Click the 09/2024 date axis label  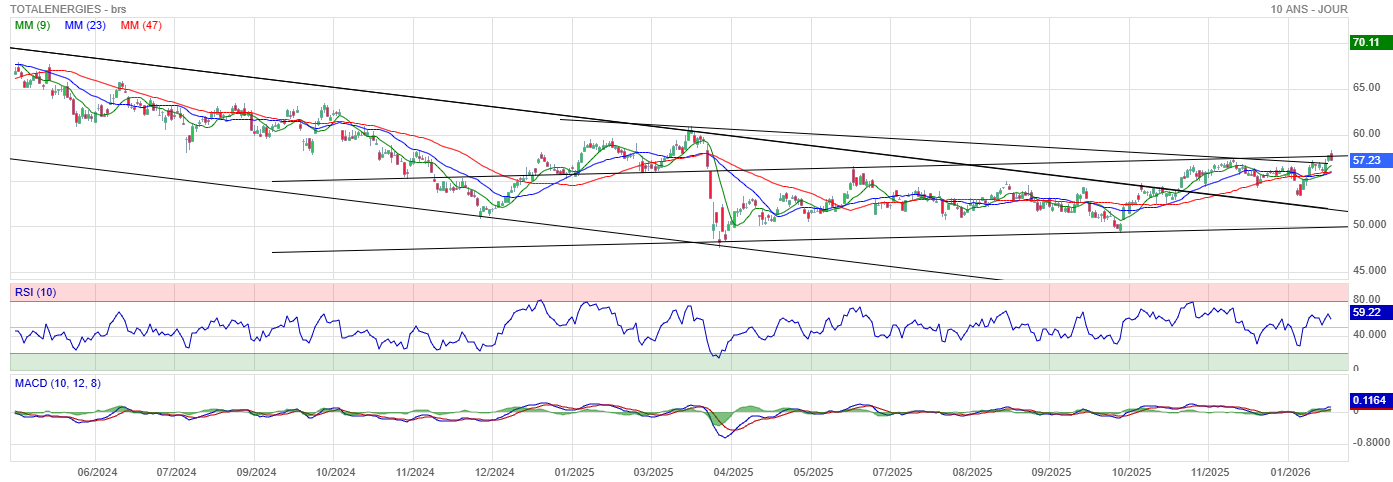click(x=255, y=471)
